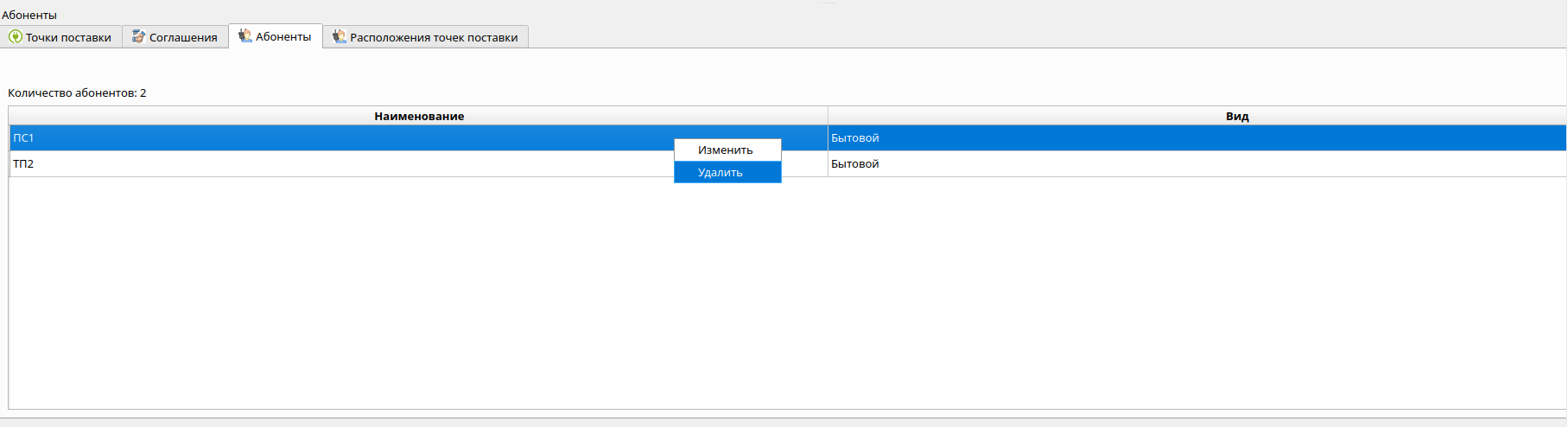
Task: Click the Количество абонентов label
Action: (77, 93)
